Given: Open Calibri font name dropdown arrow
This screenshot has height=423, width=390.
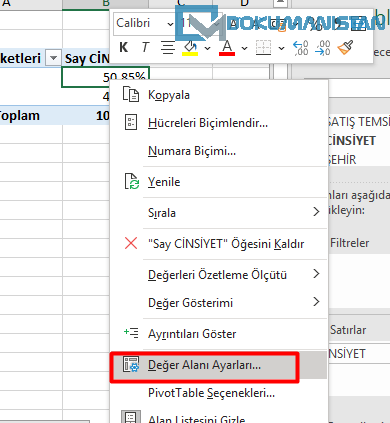Looking at the screenshot, I should pyautogui.click(x=170, y=24).
